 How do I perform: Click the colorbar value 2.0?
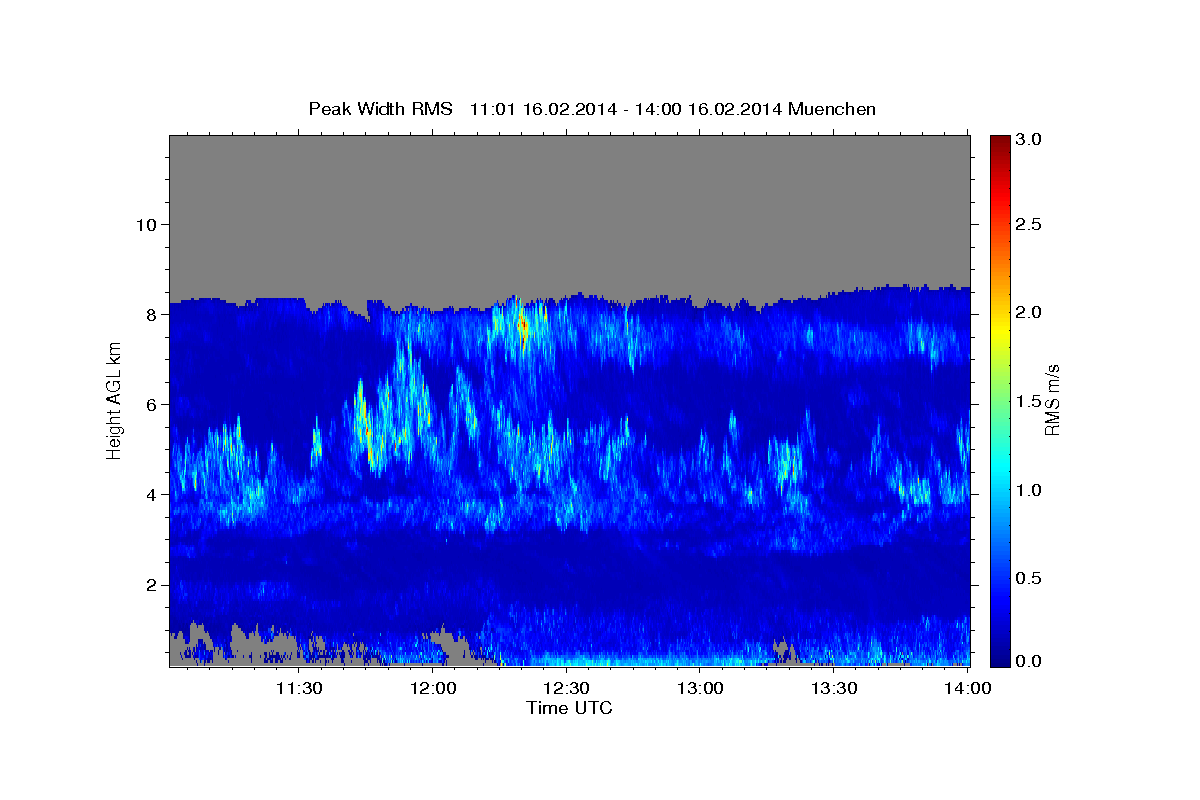(x=1029, y=313)
